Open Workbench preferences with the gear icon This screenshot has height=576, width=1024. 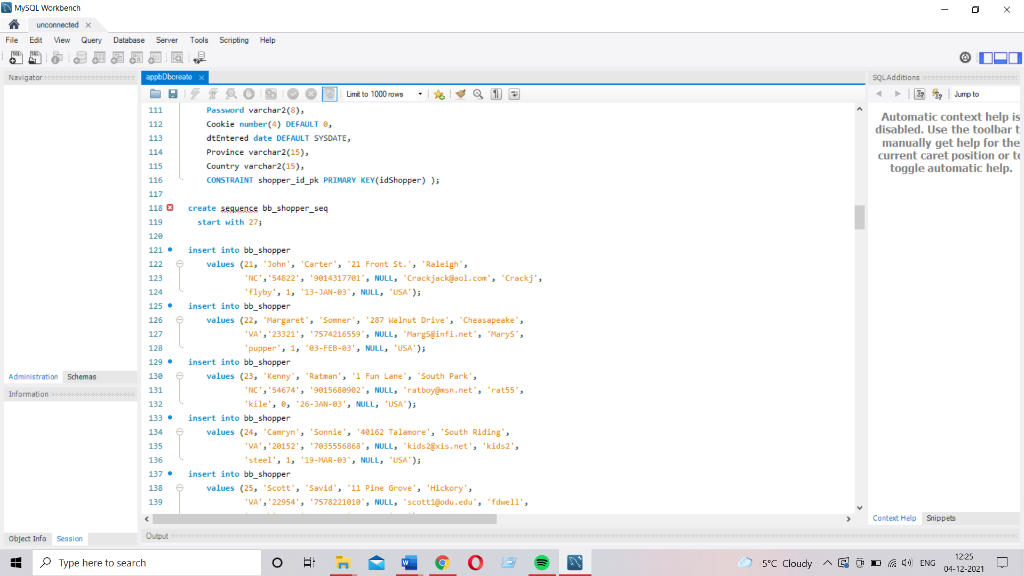965,59
